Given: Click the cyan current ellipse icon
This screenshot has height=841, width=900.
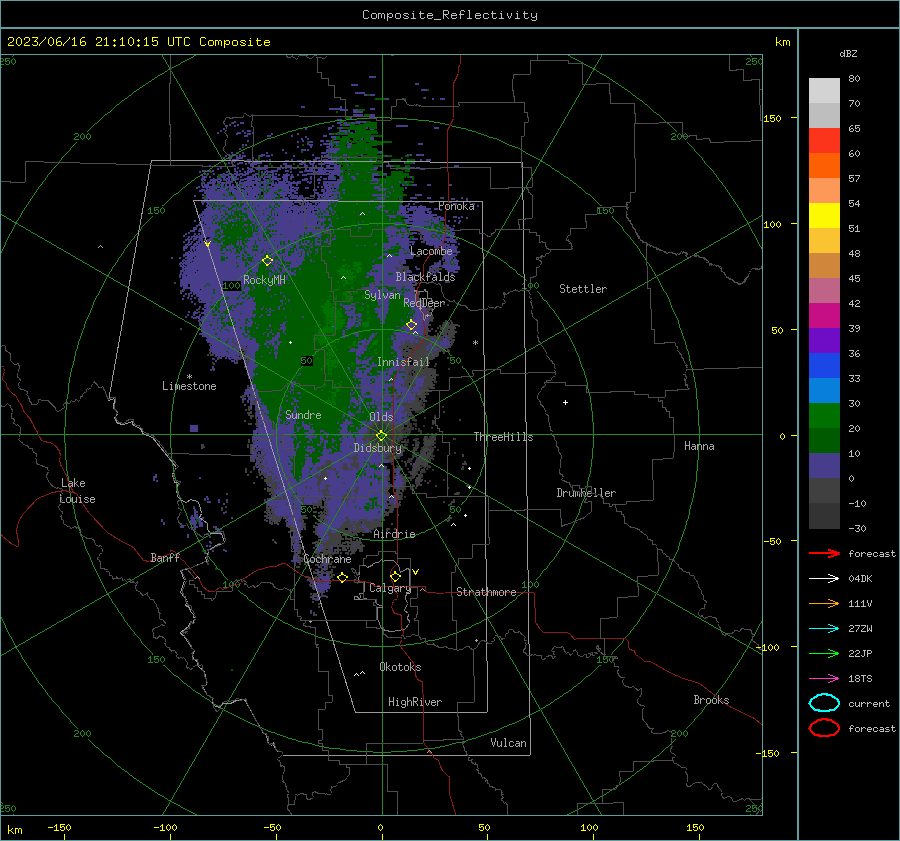Looking at the screenshot, I should click(x=824, y=703).
